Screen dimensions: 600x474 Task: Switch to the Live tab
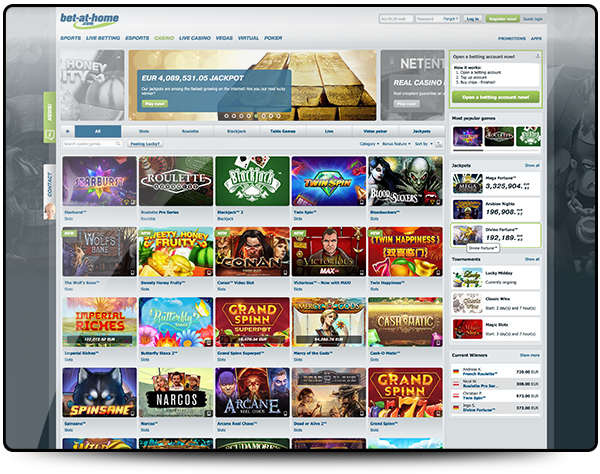pyautogui.click(x=329, y=131)
